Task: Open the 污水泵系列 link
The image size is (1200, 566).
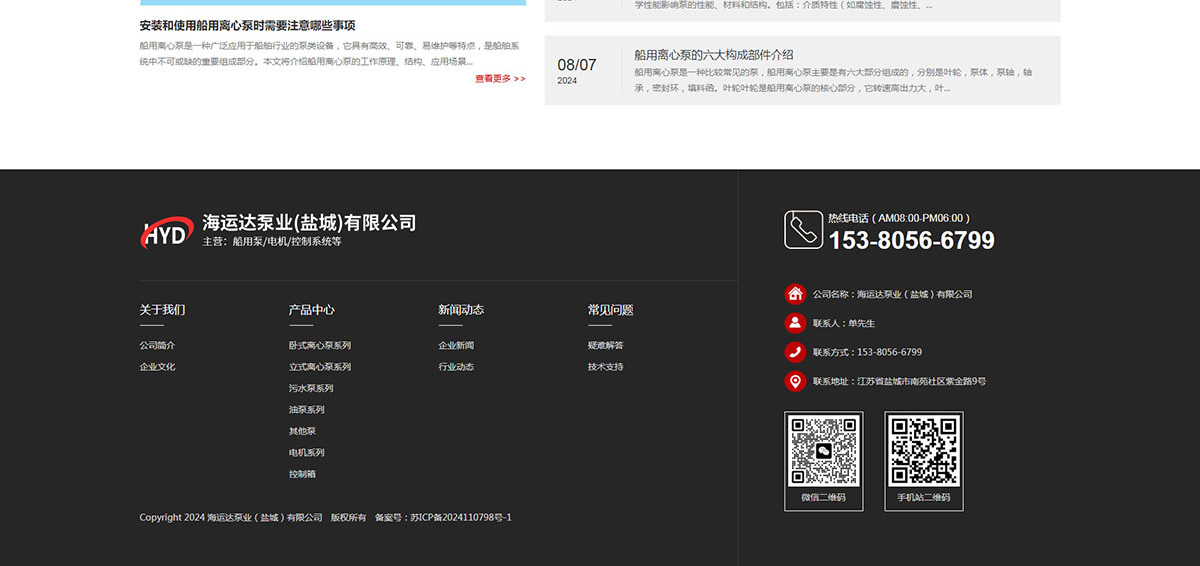Action: (x=311, y=388)
